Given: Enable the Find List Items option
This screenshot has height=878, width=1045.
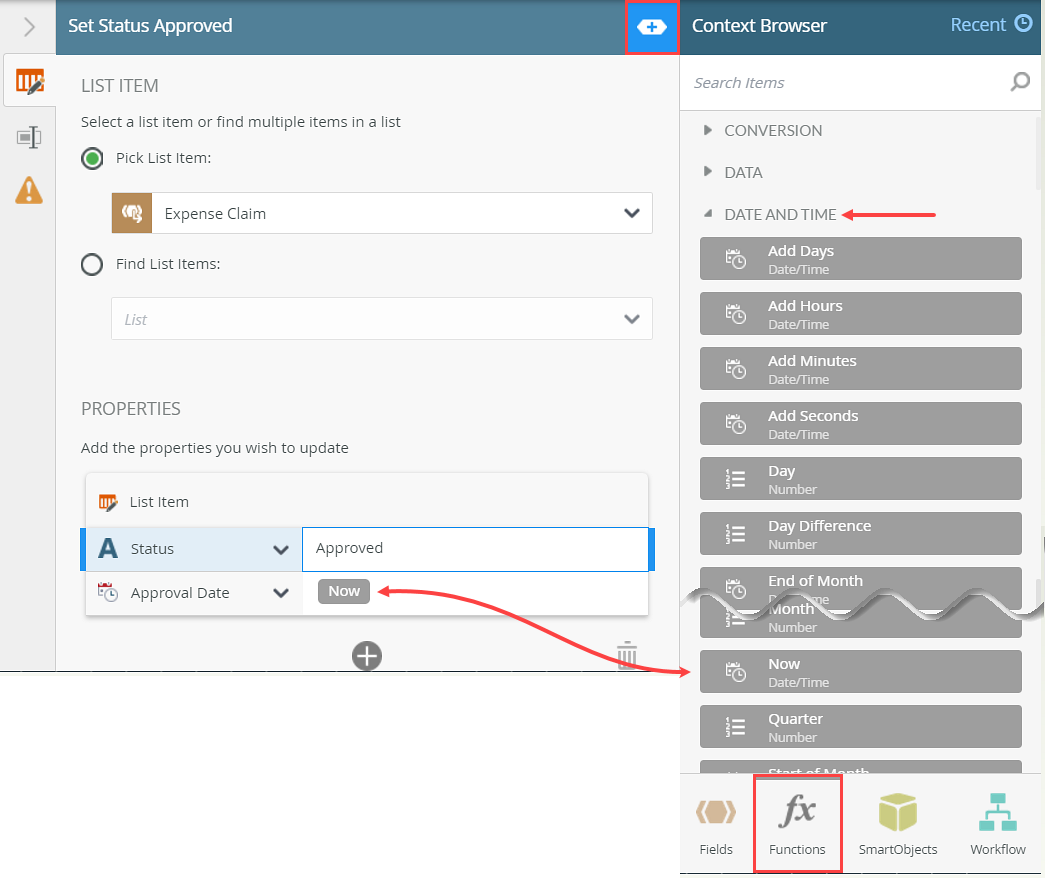Looking at the screenshot, I should pos(92,264).
